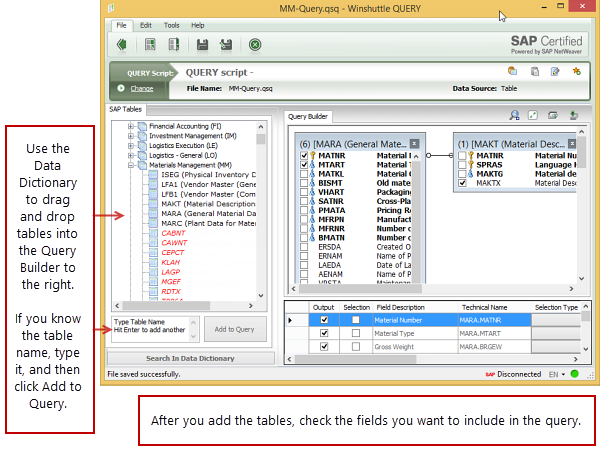Click the SAP Tables tree scroll-down arrow
The width and height of the screenshot is (600, 455).
coord(261,295)
